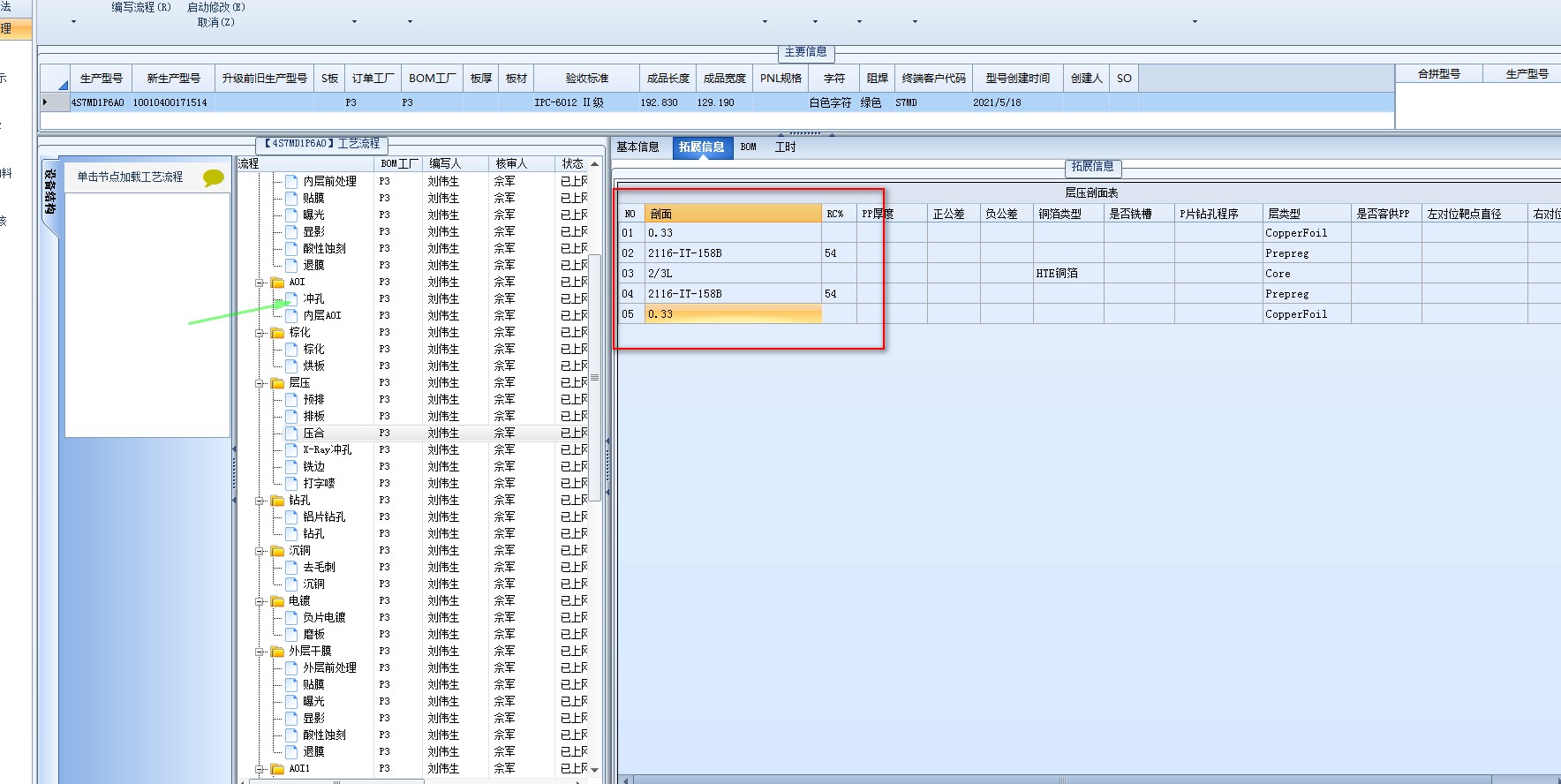Click 编写流程(R) in the top toolbar
Screen dimensions: 1561x784
141,7
